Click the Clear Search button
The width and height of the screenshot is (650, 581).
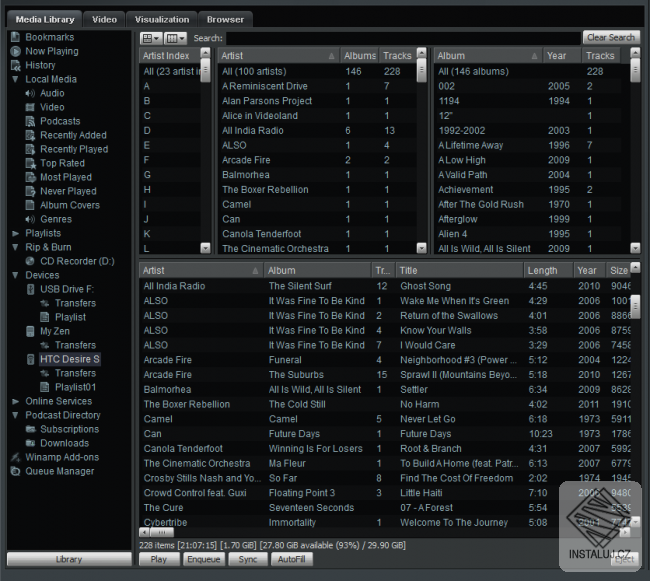[611, 37]
